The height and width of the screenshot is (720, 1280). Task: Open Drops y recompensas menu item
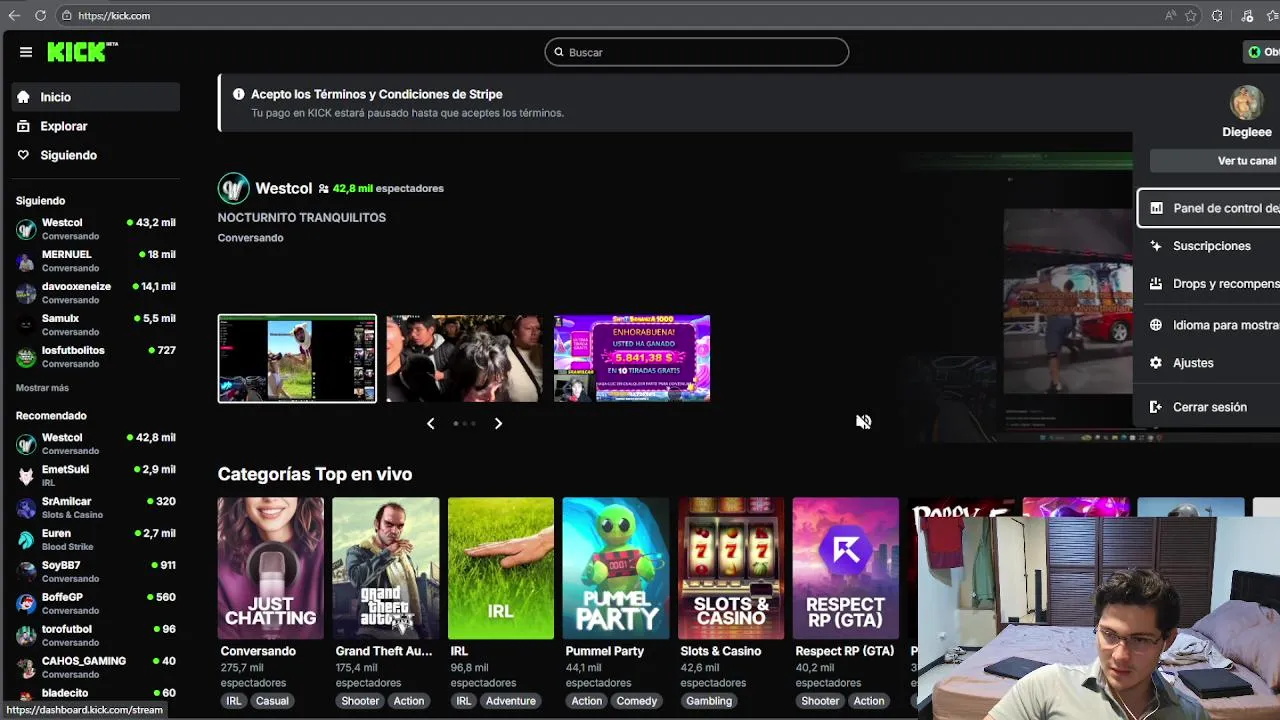pos(1209,284)
